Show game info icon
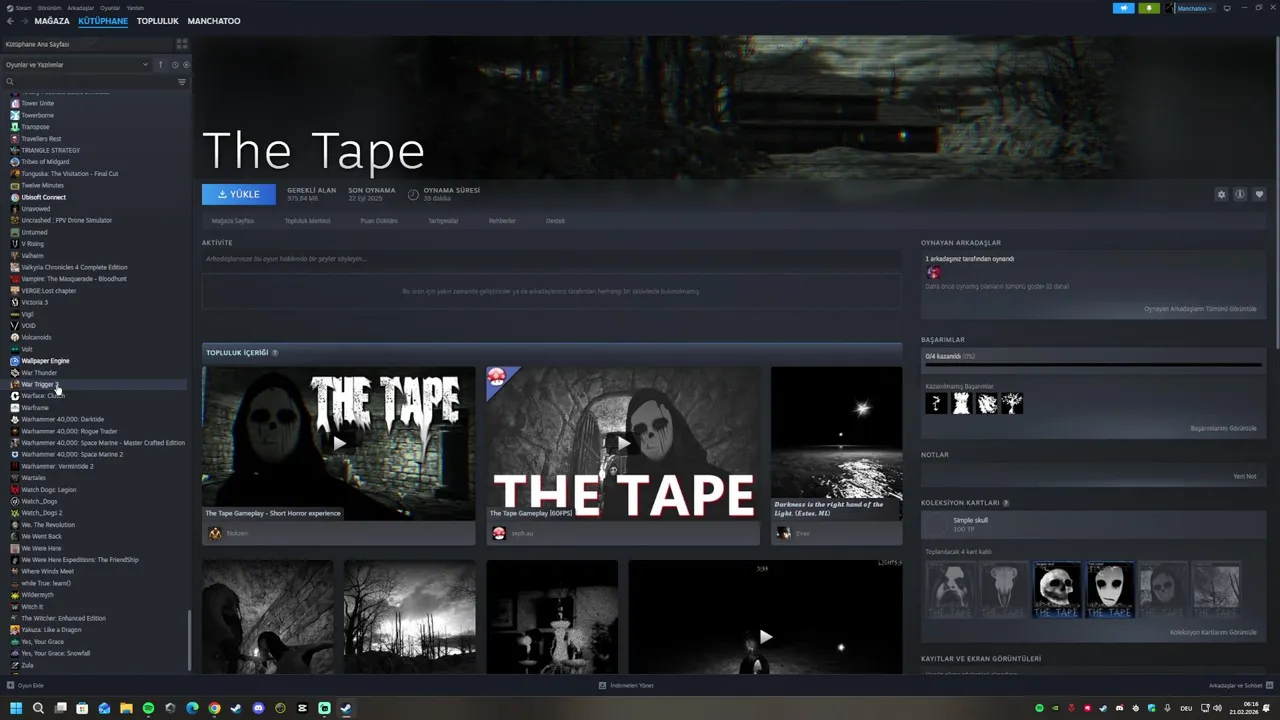1280x720 pixels. 1240,195
